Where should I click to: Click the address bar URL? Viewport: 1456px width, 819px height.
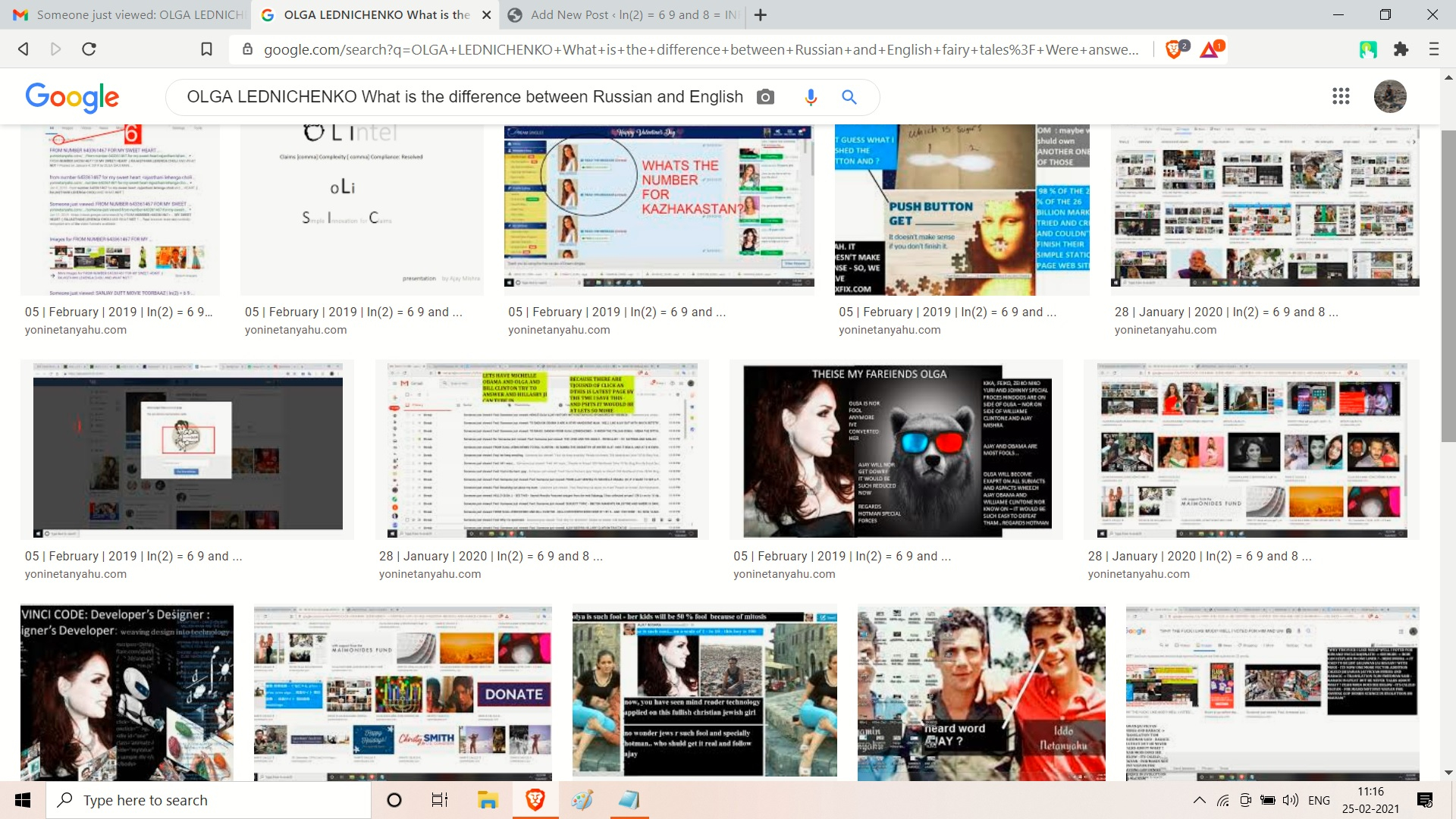point(701,49)
